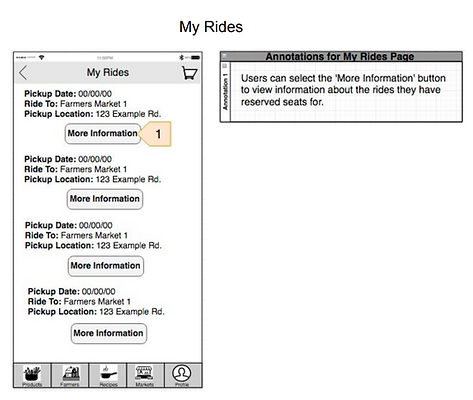This screenshot has height=400, width=473.
Task: Open the Farmers tab with the barn icon
Action: (70, 376)
